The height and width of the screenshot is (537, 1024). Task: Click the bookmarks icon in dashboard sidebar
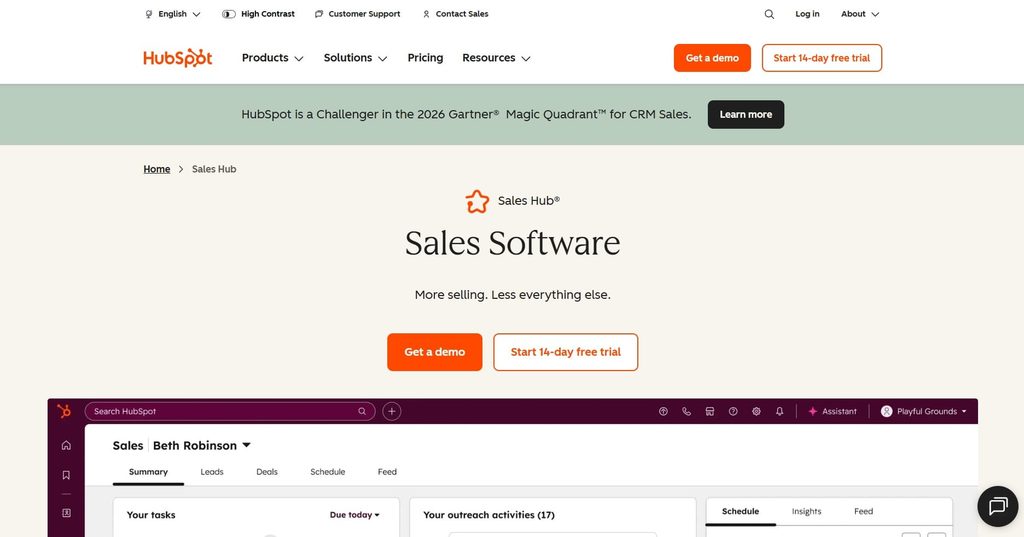pos(66,475)
